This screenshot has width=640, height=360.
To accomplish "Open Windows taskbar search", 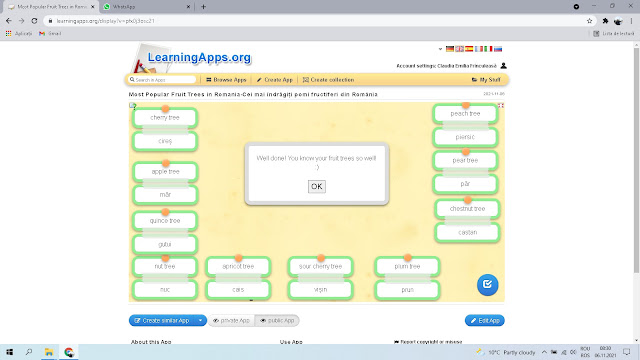I will pos(29,352).
